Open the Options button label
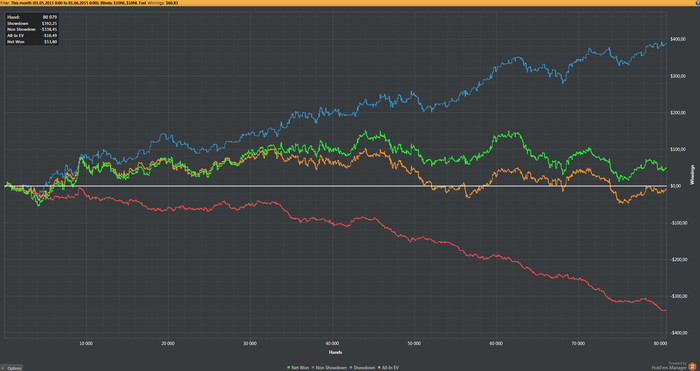 point(14,368)
